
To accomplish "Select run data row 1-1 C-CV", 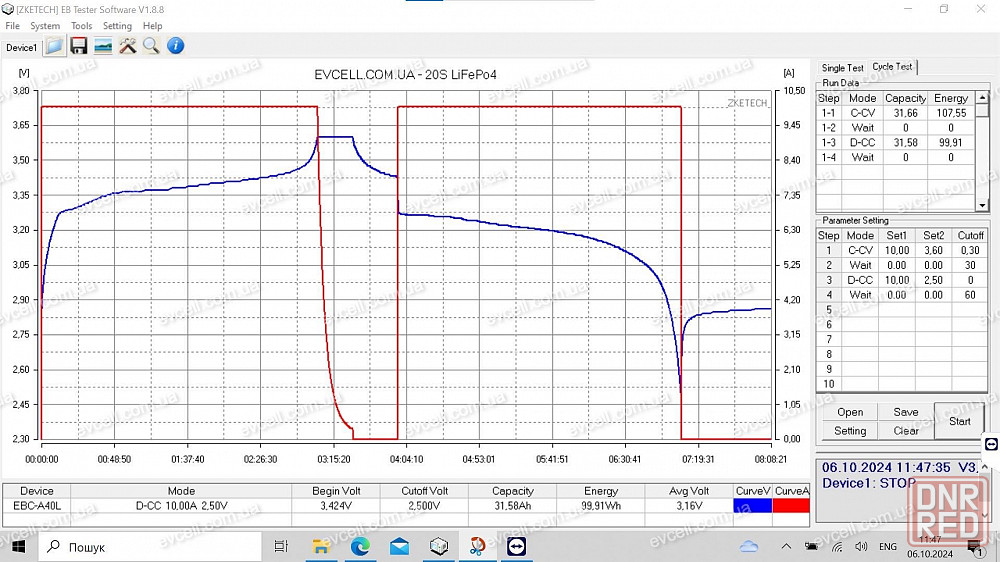I will point(896,113).
